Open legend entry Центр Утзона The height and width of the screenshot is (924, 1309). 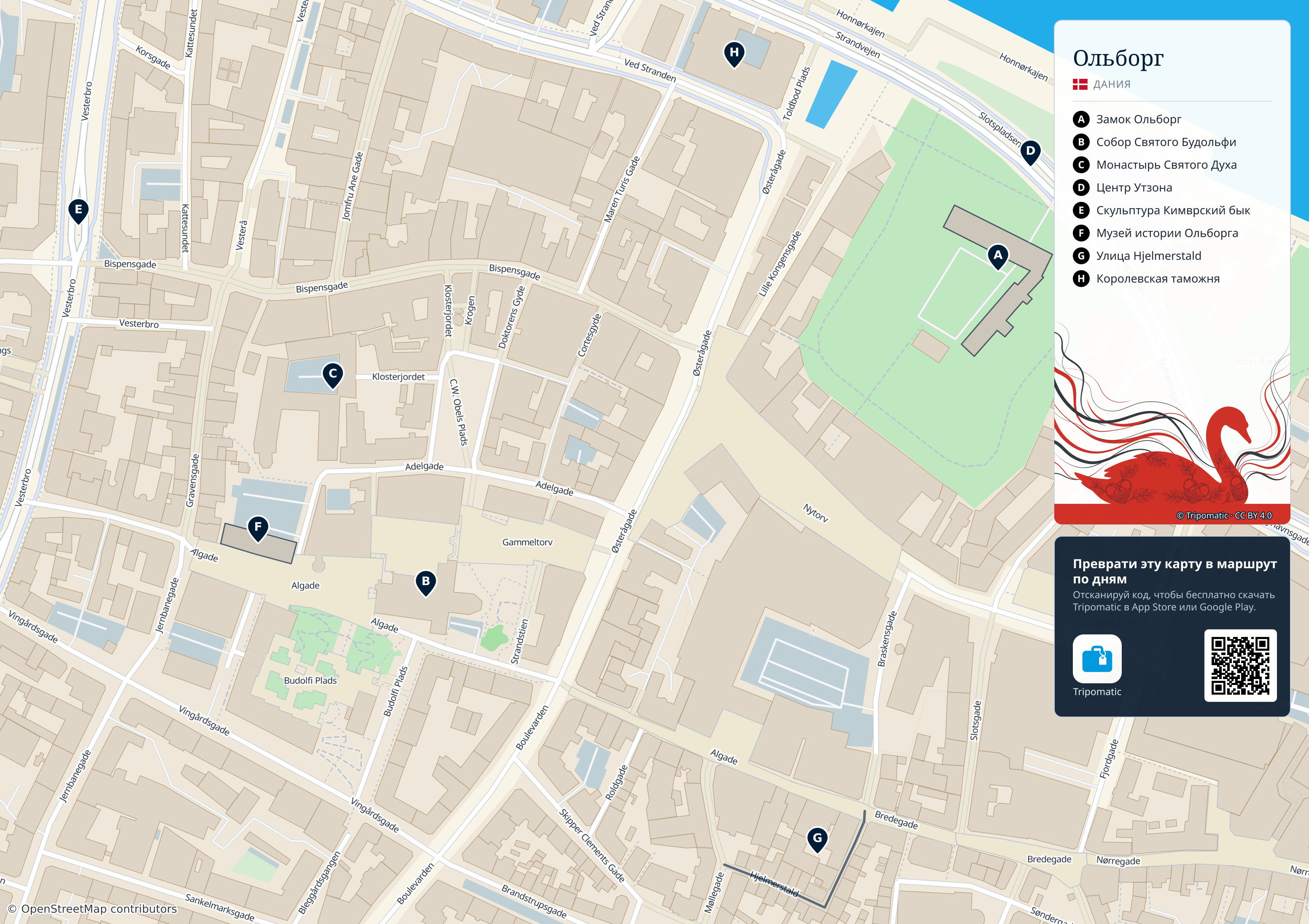pos(1123,188)
